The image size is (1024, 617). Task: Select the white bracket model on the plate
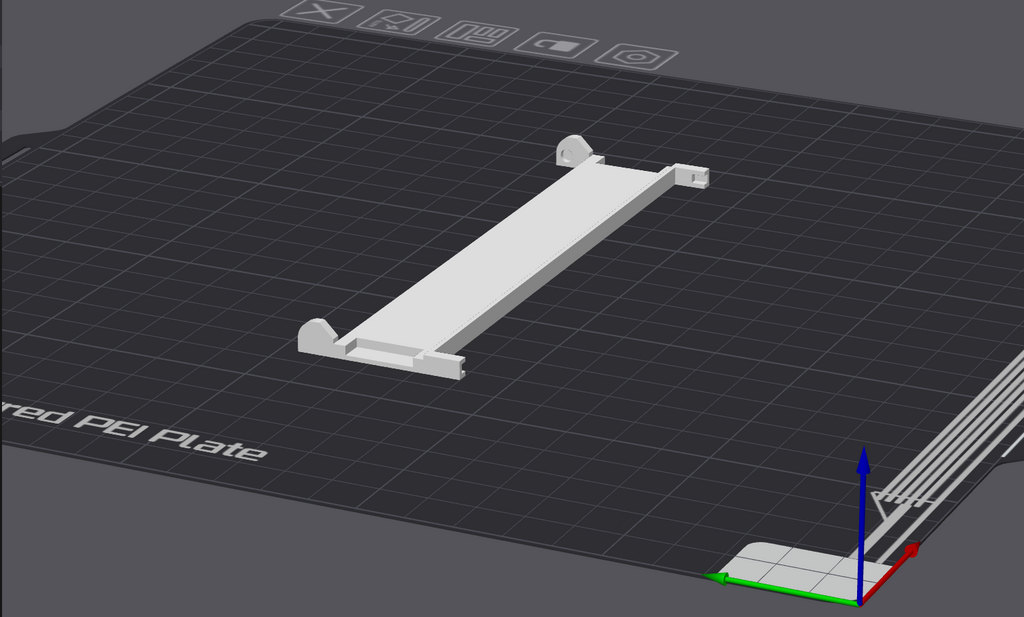tap(503, 258)
